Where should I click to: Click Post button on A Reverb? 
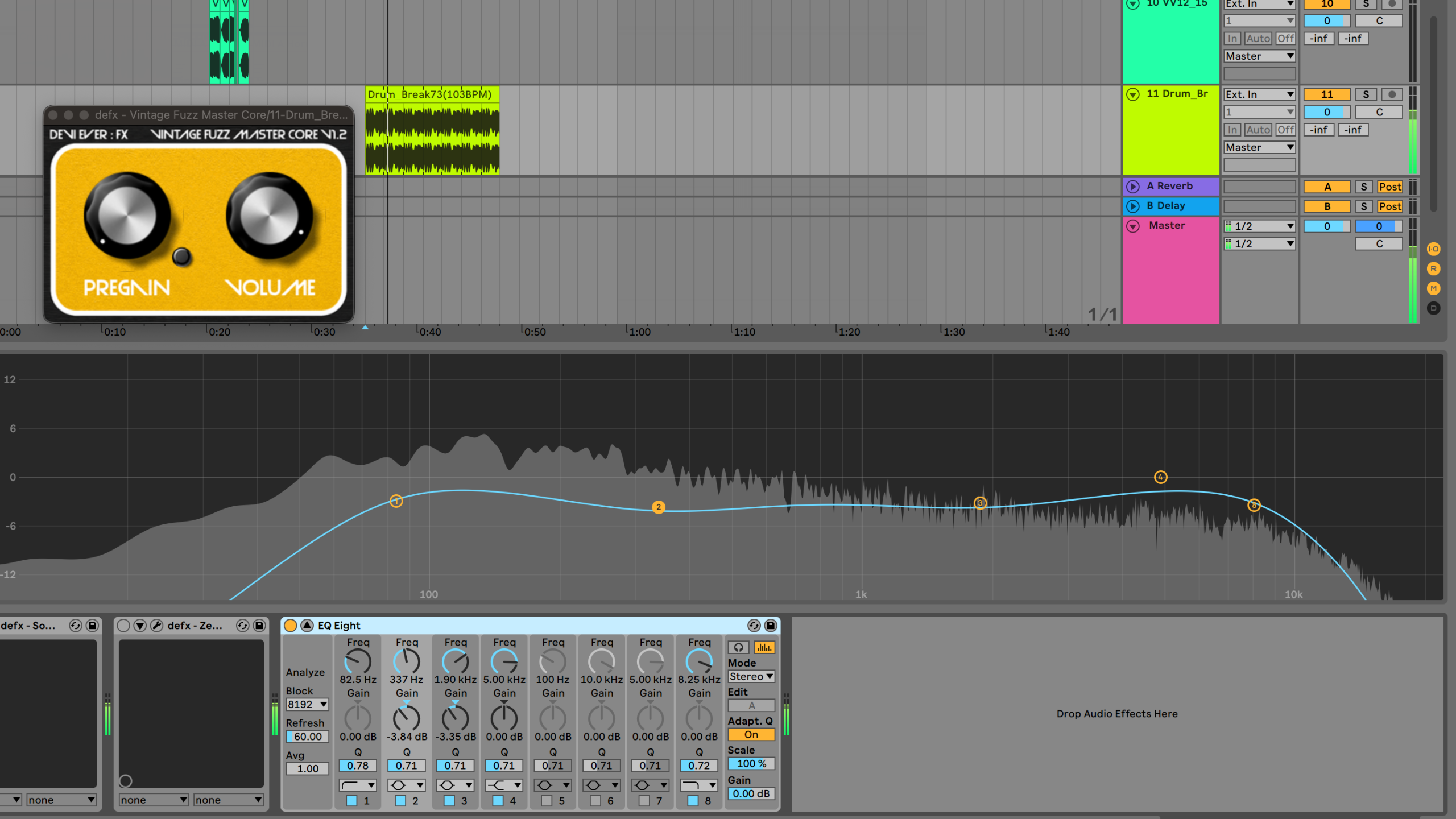point(1390,187)
